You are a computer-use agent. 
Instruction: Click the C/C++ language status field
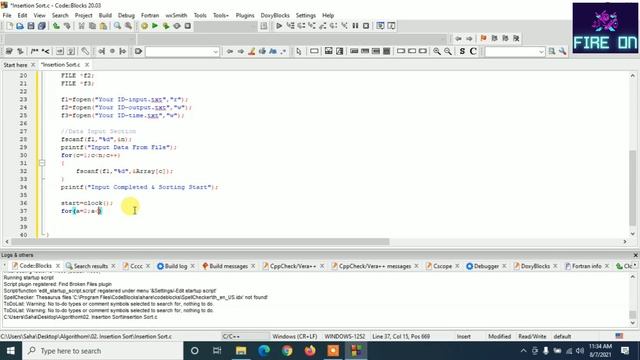click(x=245, y=336)
